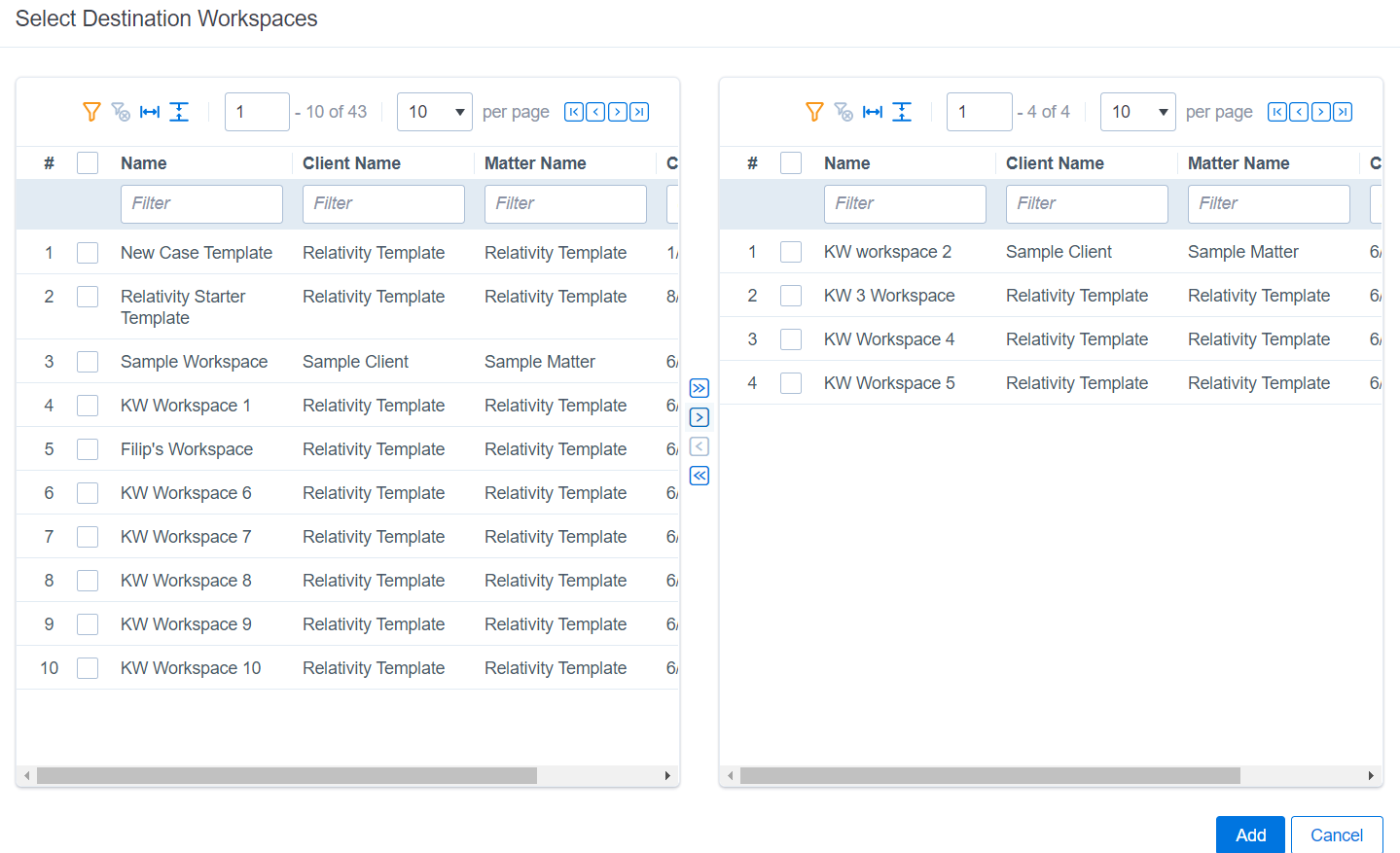Go to next page in left list

(x=618, y=112)
